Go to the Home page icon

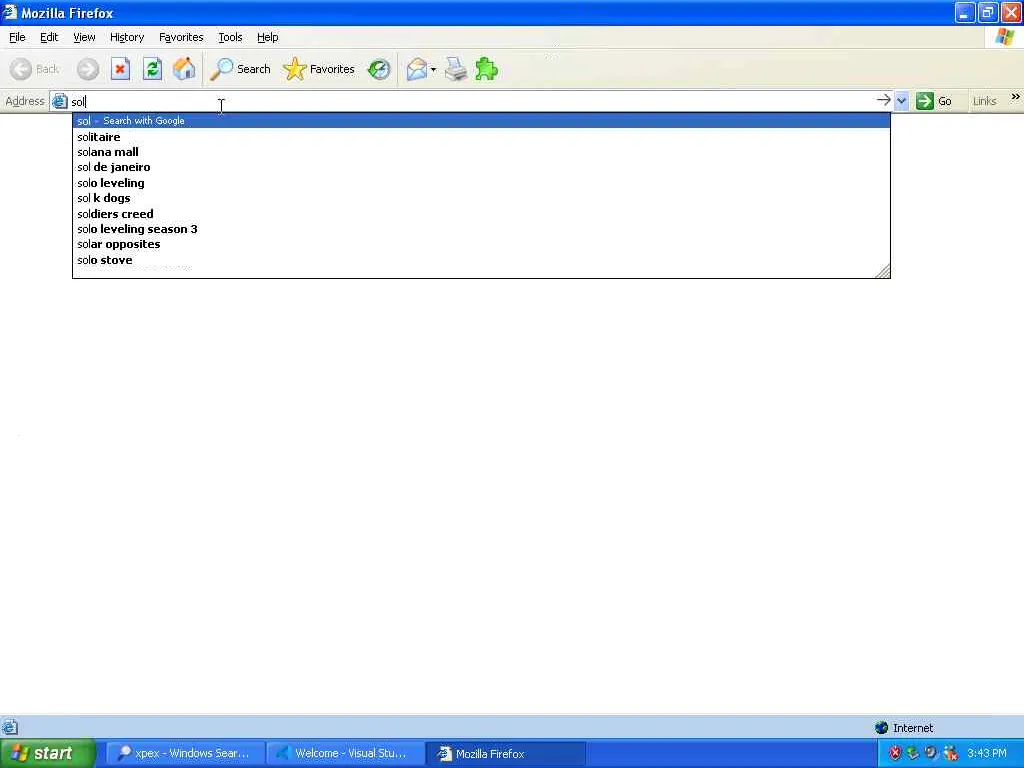coord(184,69)
